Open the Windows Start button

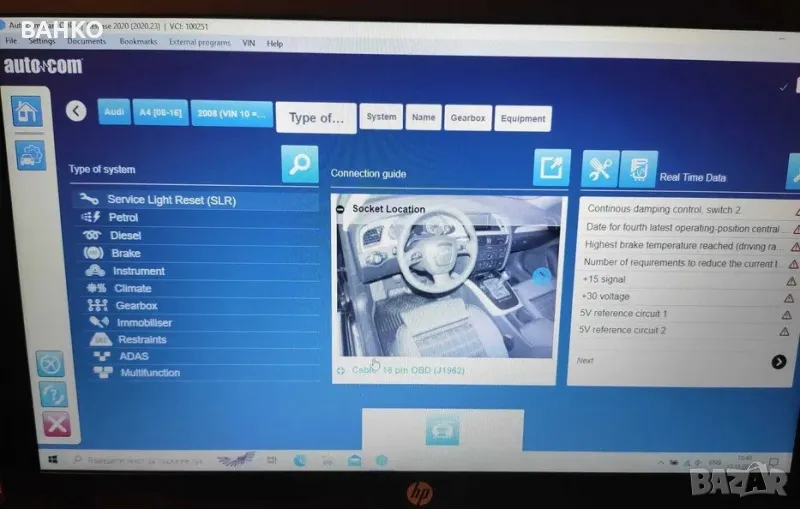coord(53,460)
